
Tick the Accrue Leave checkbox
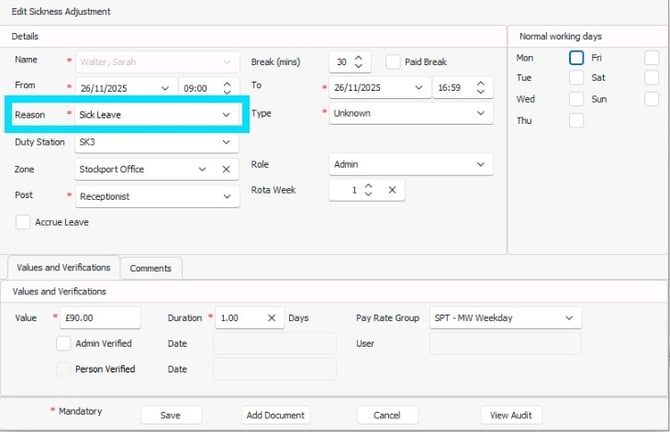pos(23,222)
